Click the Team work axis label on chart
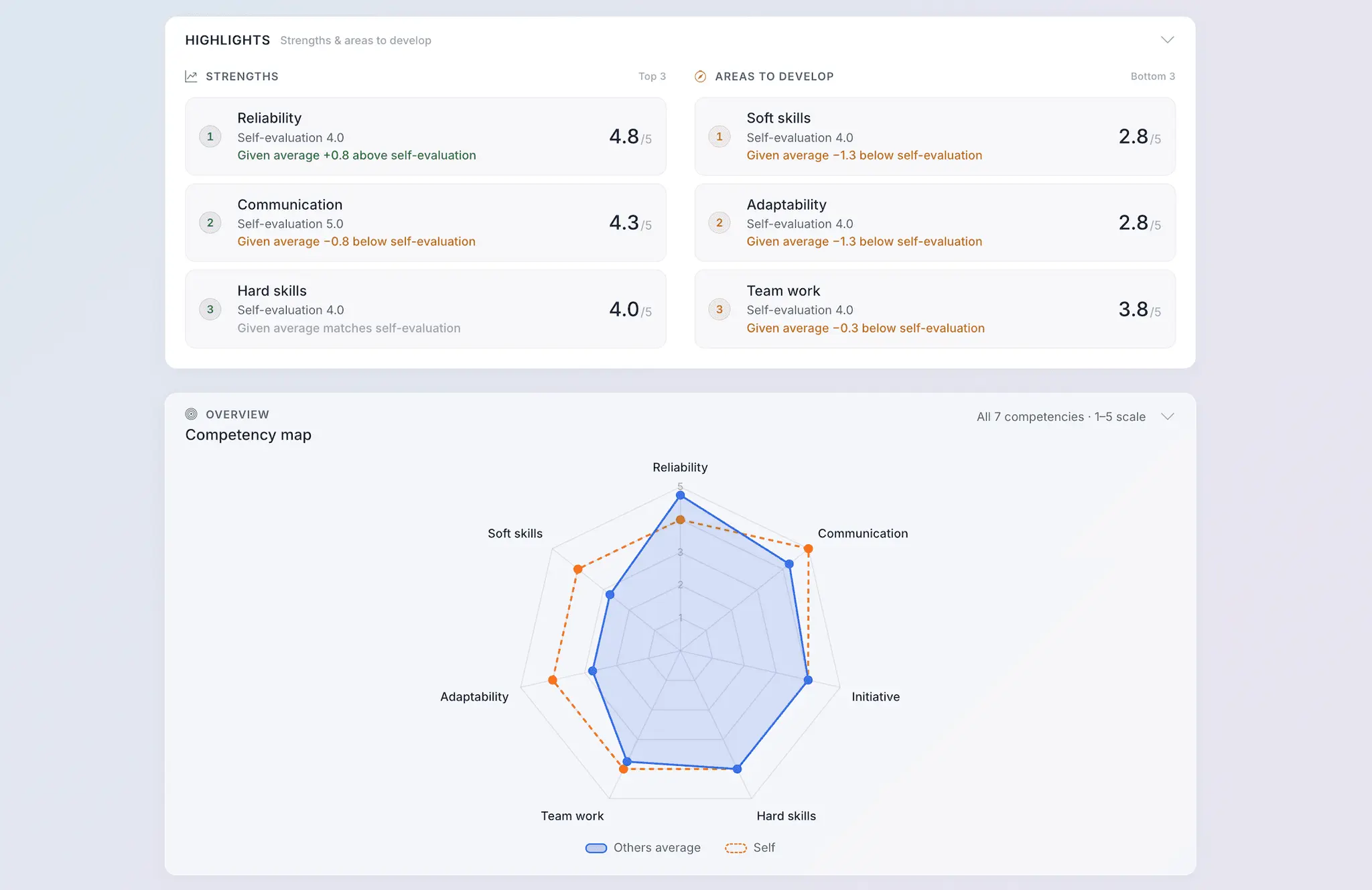This screenshot has width=1372, height=890. point(572,816)
